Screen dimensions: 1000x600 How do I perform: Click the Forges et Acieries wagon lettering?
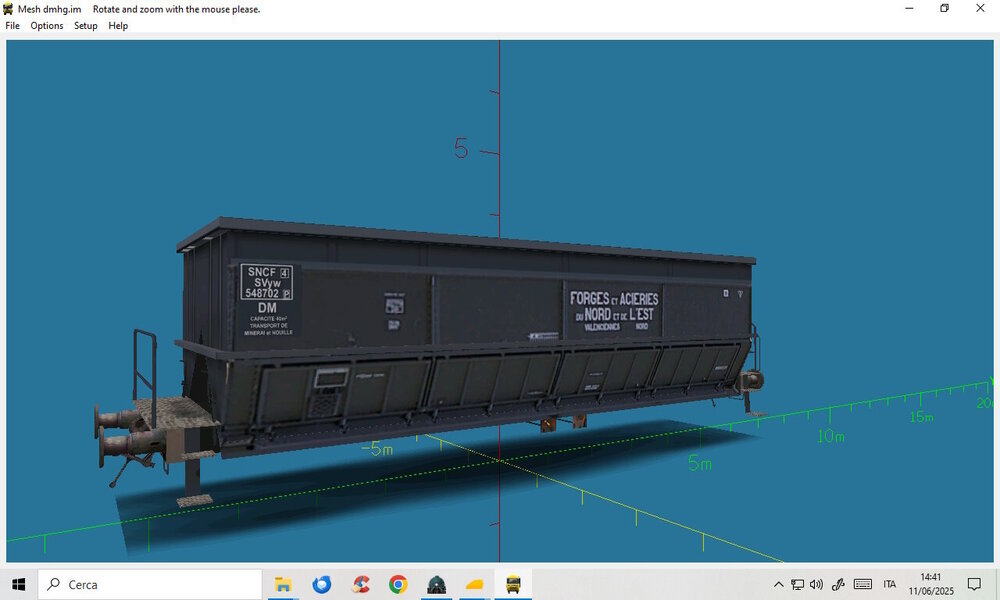(614, 311)
